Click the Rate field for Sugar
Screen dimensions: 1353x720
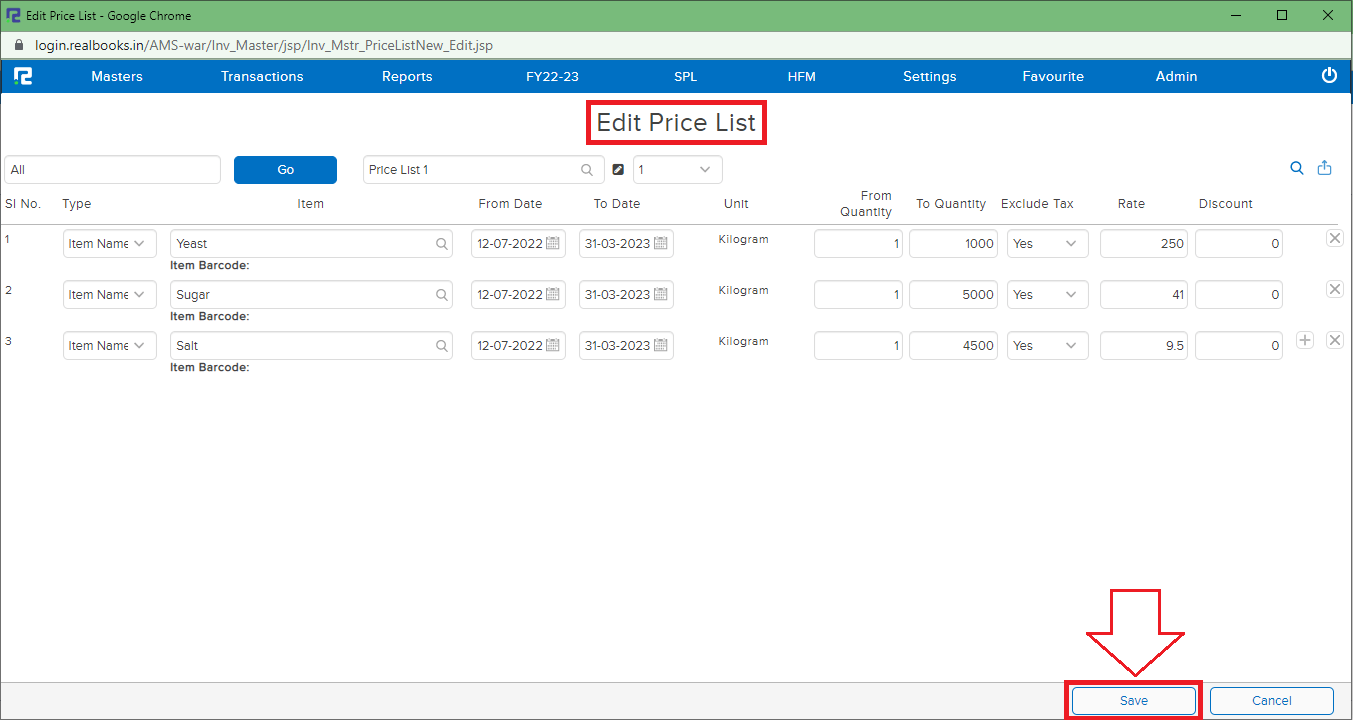pyautogui.click(x=1144, y=295)
